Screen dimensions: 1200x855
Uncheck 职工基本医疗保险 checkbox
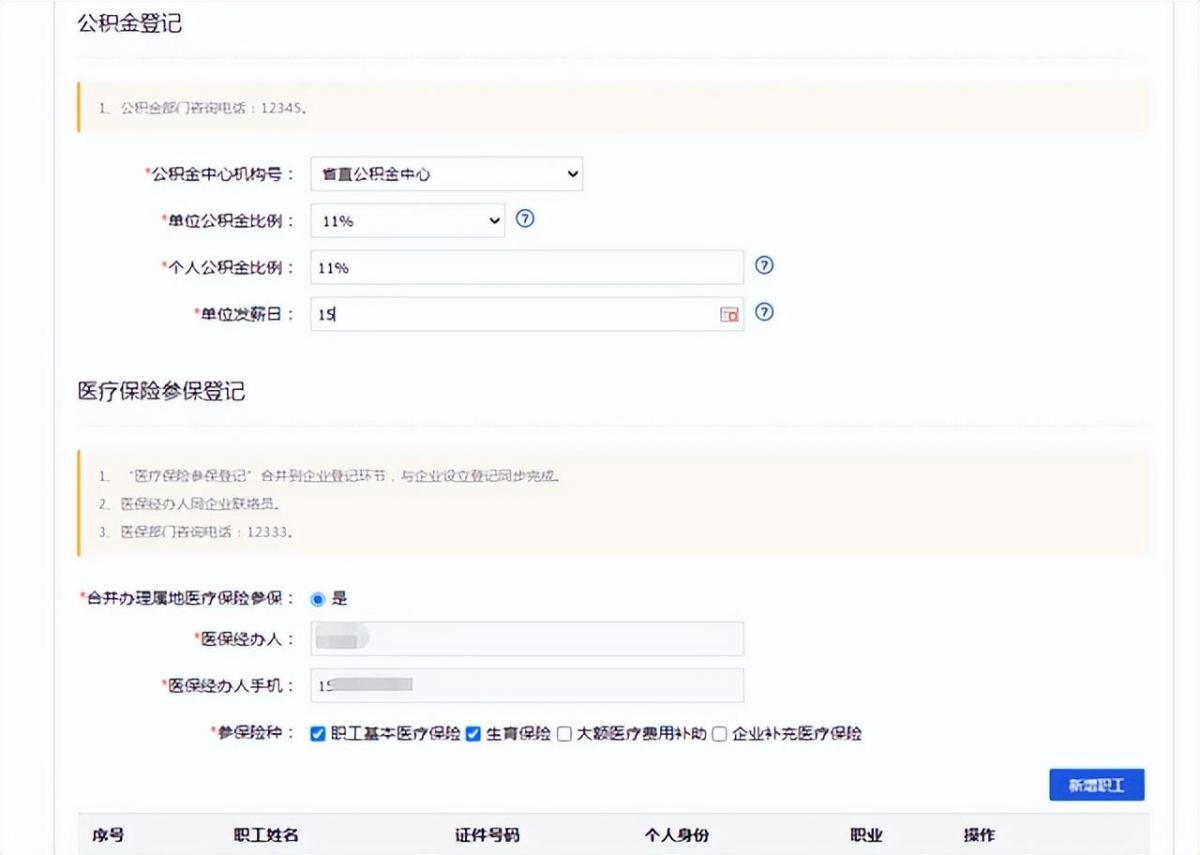[318, 733]
